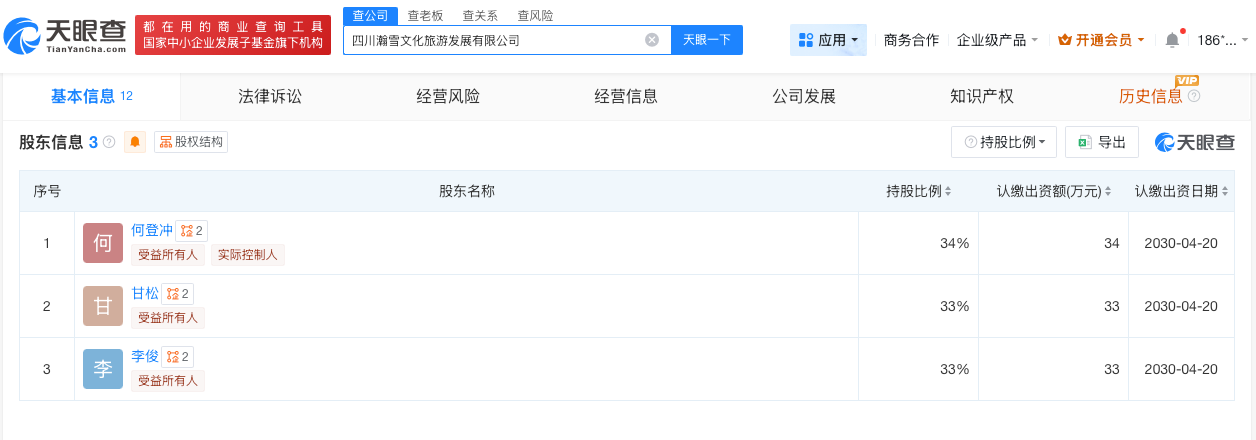1256x440 pixels.
Task: Open the 股权结构 button
Action: pos(190,142)
